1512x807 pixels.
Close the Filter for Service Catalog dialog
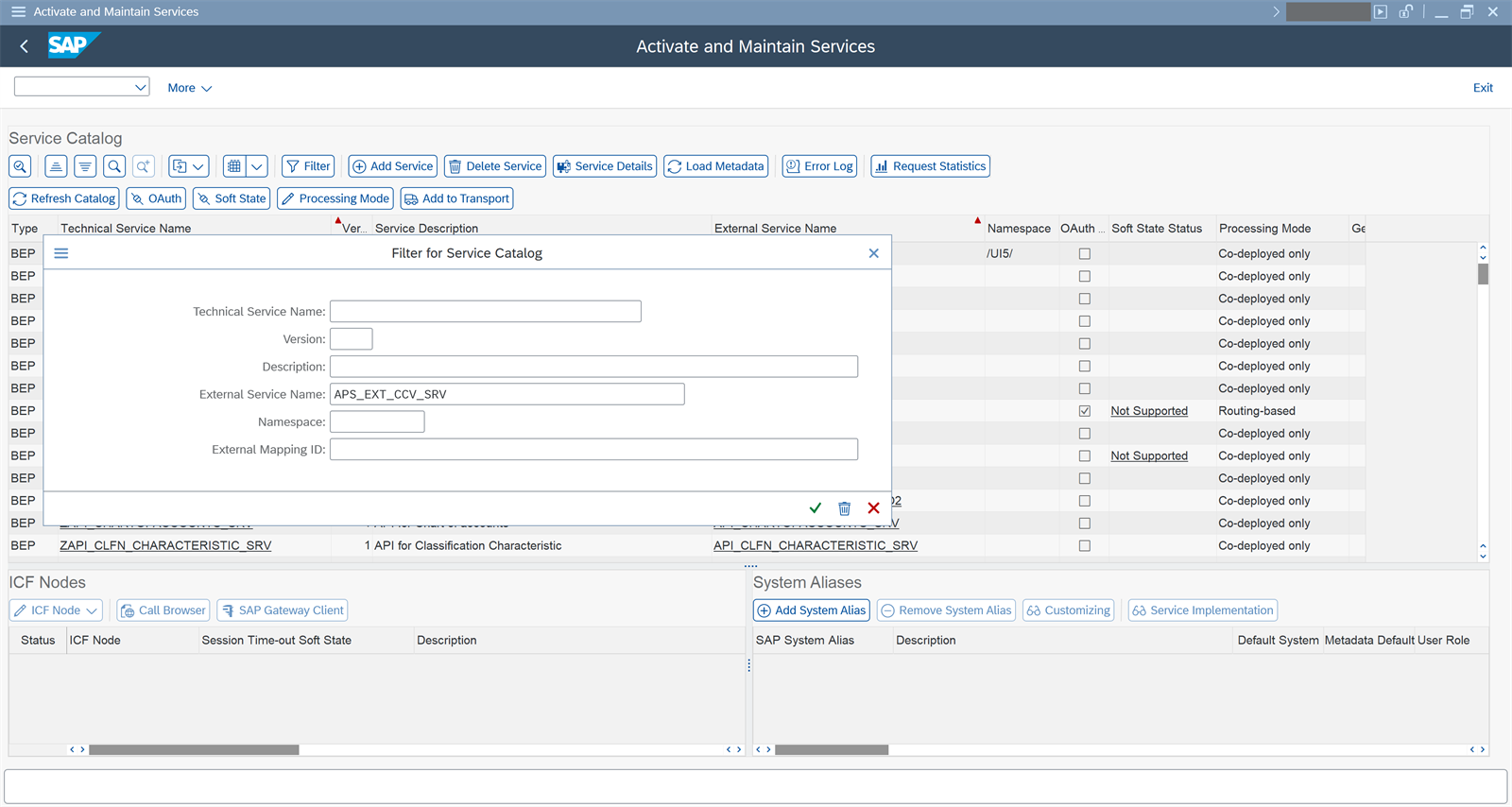[874, 253]
